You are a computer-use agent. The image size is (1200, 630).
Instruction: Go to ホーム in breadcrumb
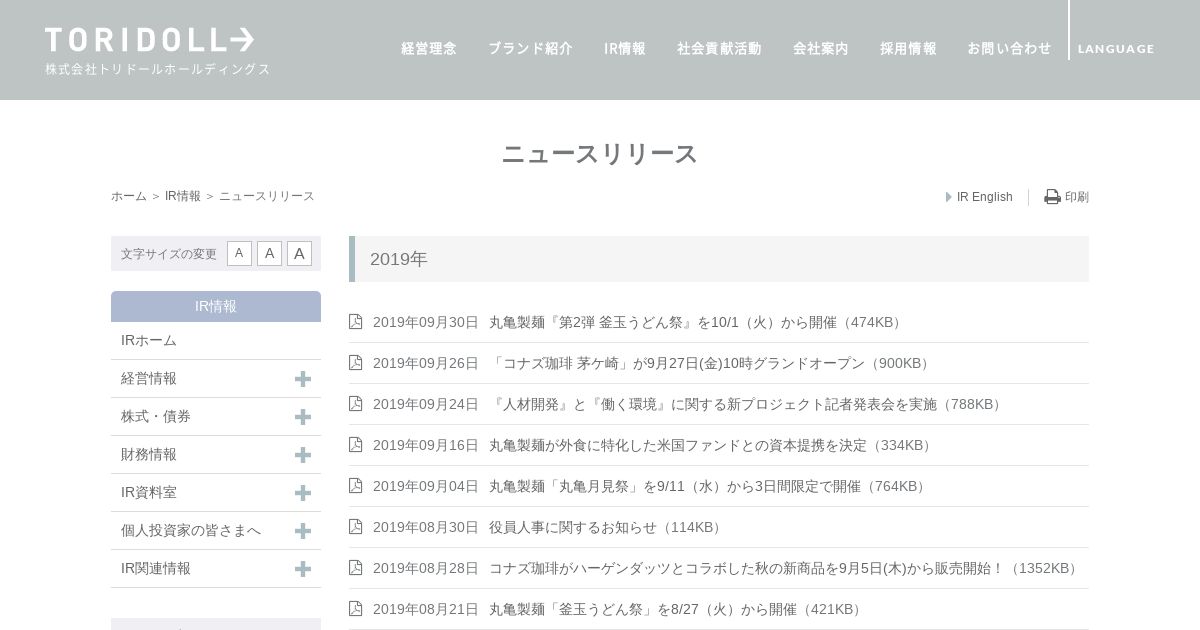tap(129, 196)
